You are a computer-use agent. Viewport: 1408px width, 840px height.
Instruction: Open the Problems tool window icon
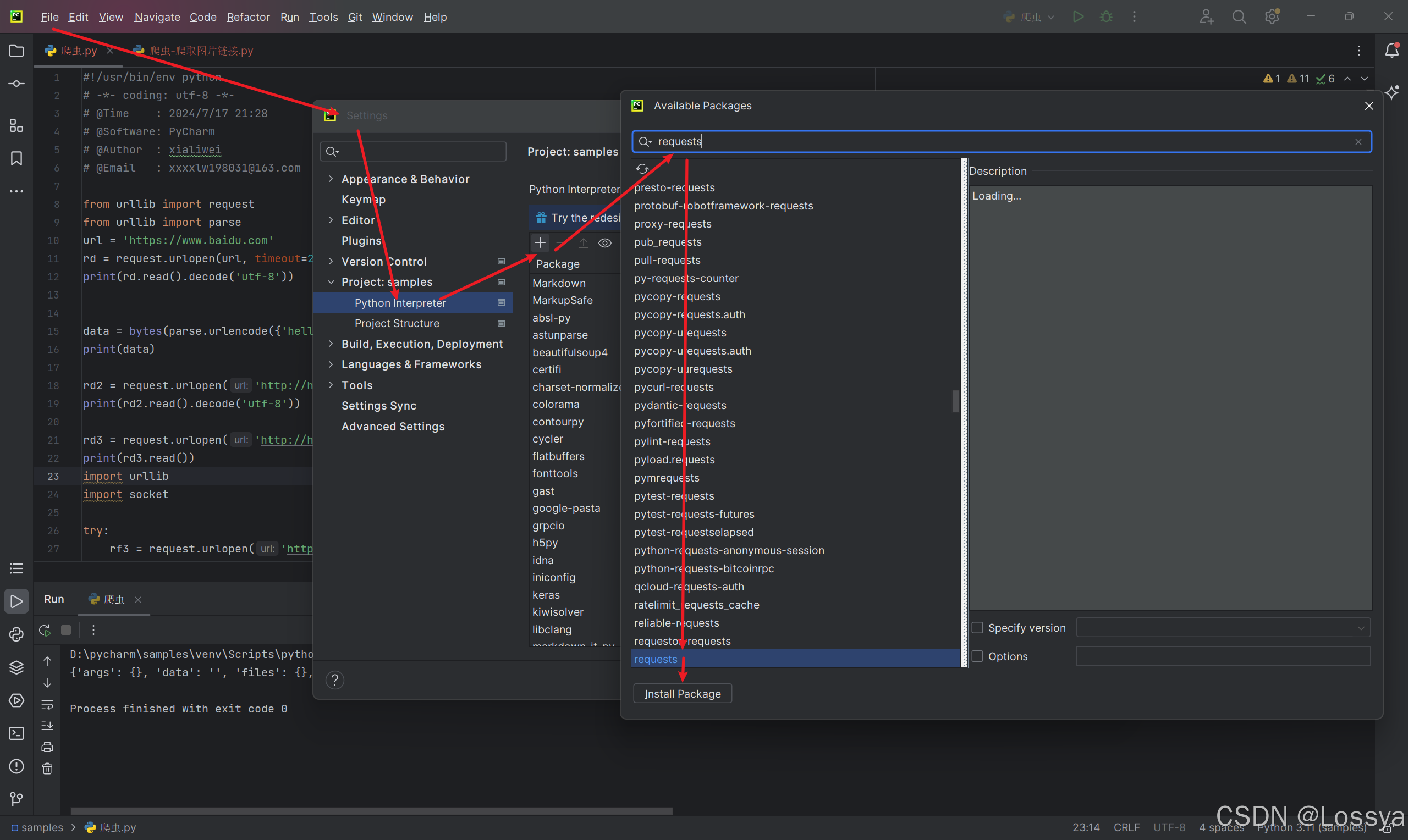16,766
